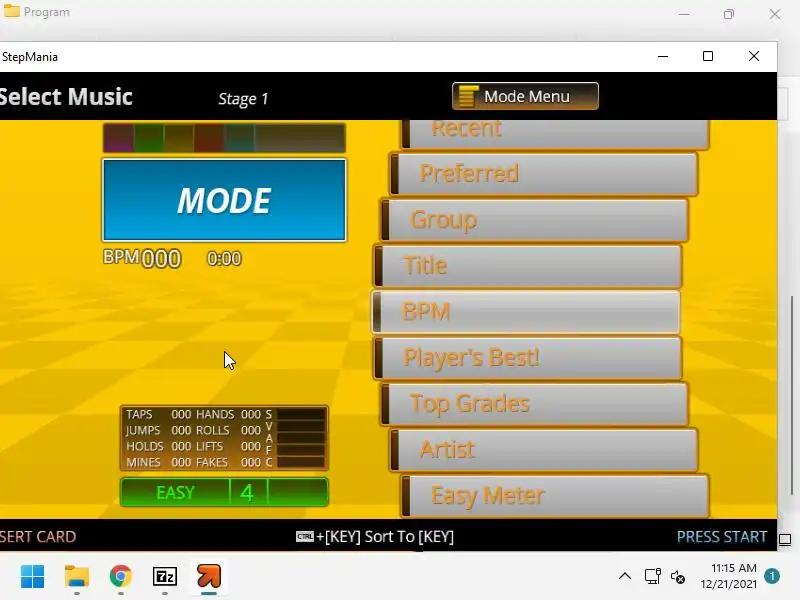The height and width of the screenshot is (600, 800).
Task: Click the small square icon at bottom right
Action: (785, 539)
